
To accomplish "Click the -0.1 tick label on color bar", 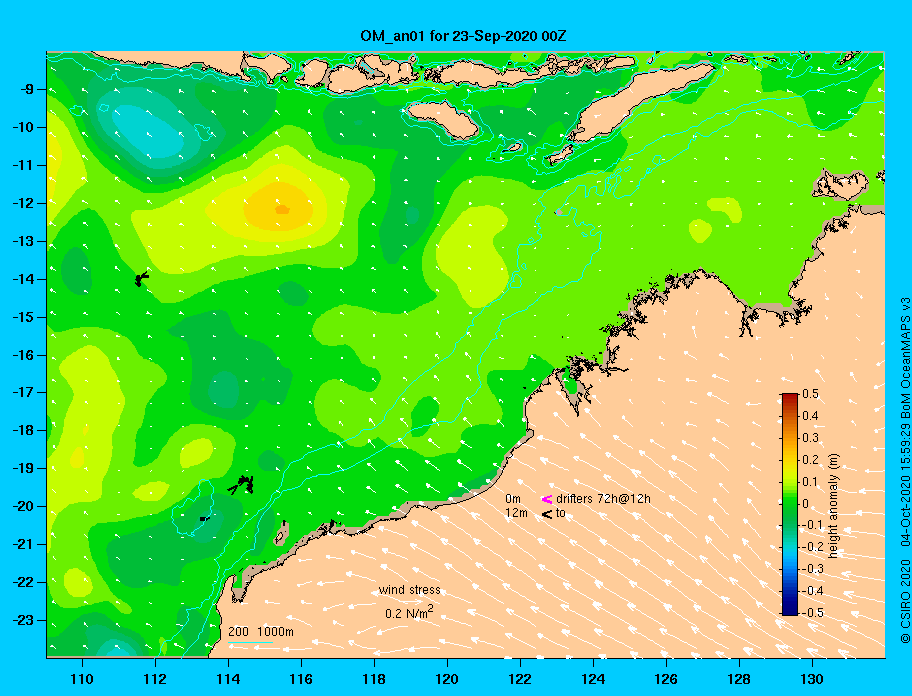I will [812, 525].
